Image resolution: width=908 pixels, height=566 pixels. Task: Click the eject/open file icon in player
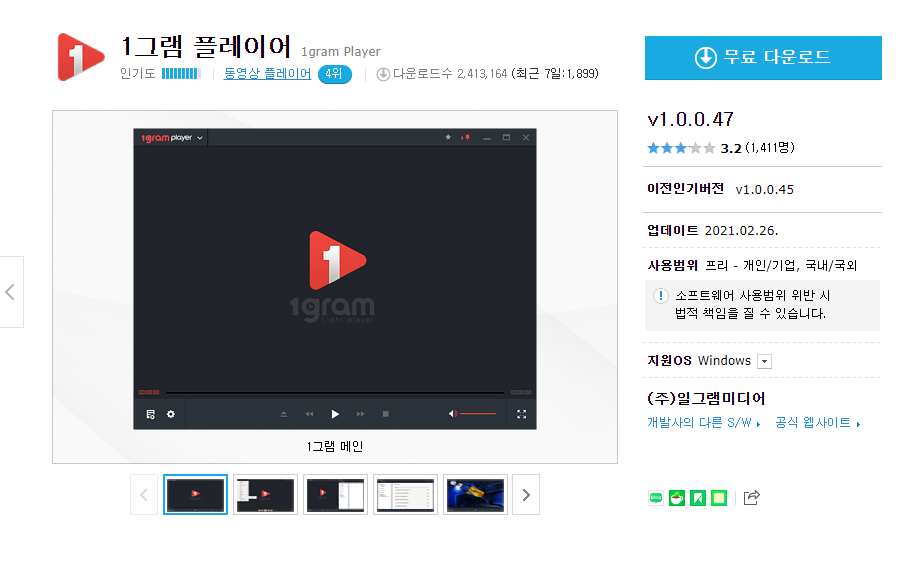pyautogui.click(x=284, y=414)
